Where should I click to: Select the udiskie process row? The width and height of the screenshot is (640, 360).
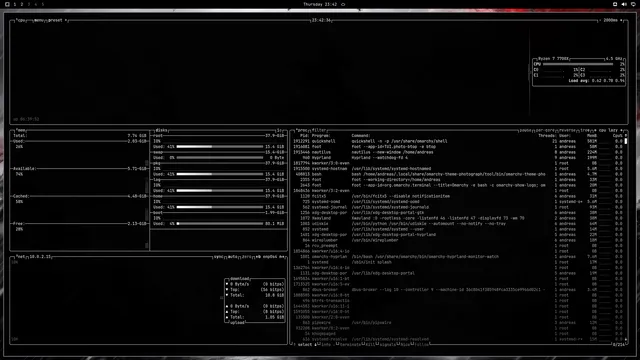[x=458, y=224]
